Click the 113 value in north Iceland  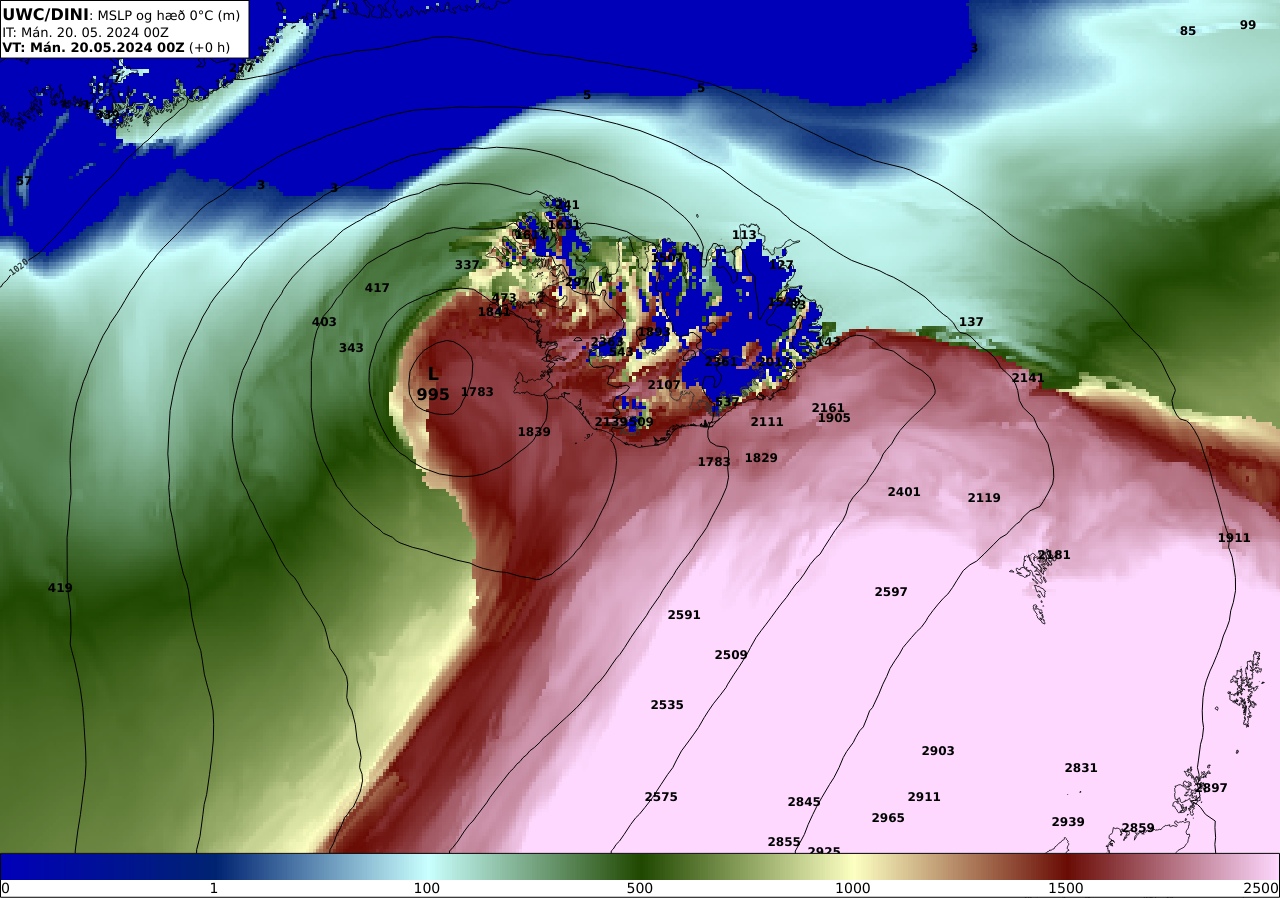pos(744,235)
